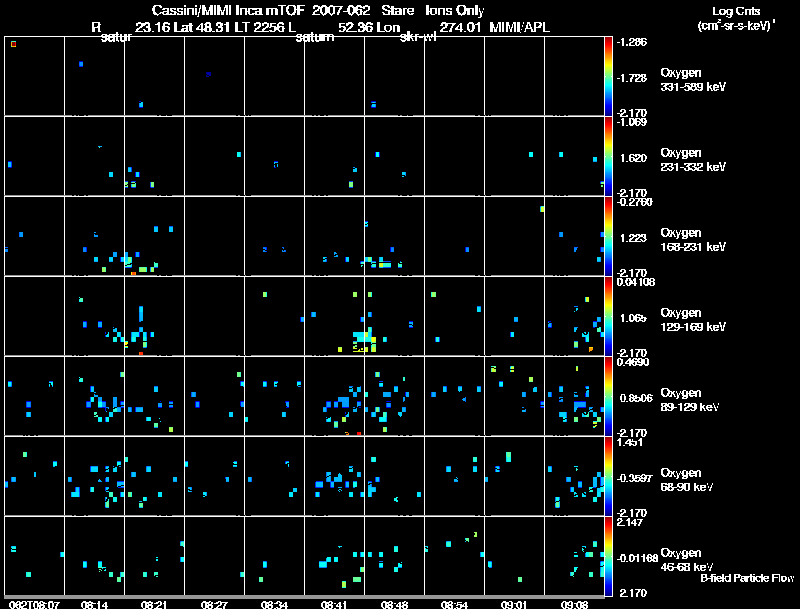This screenshot has width=800, height=609.
Task: Select the color bar beside Oxygen 129-169 keV
Action: [608, 316]
